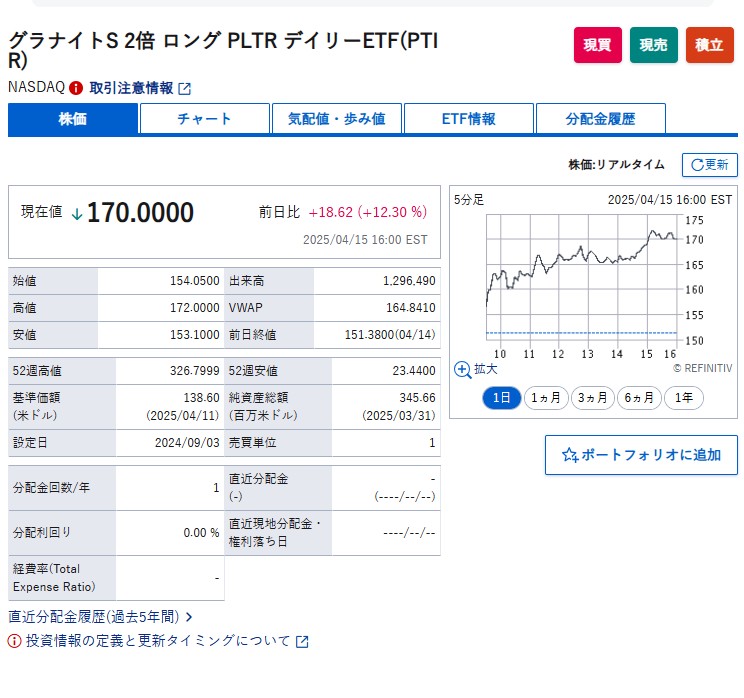Click the 拡大 chart enlarge link
Image resolution: width=744 pixels, height=698 pixels.
pyautogui.click(x=485, y=369)
